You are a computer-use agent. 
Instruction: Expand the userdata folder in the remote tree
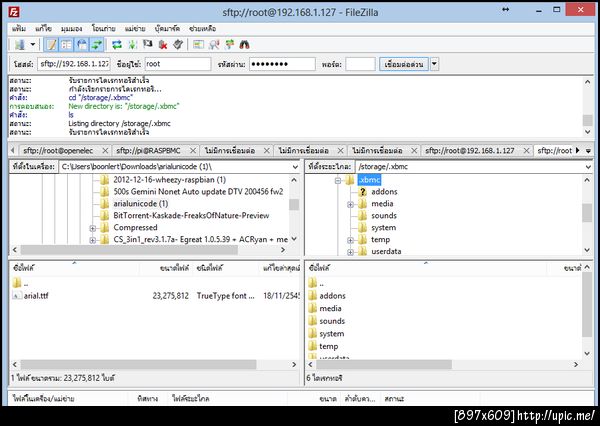(350, 252)
